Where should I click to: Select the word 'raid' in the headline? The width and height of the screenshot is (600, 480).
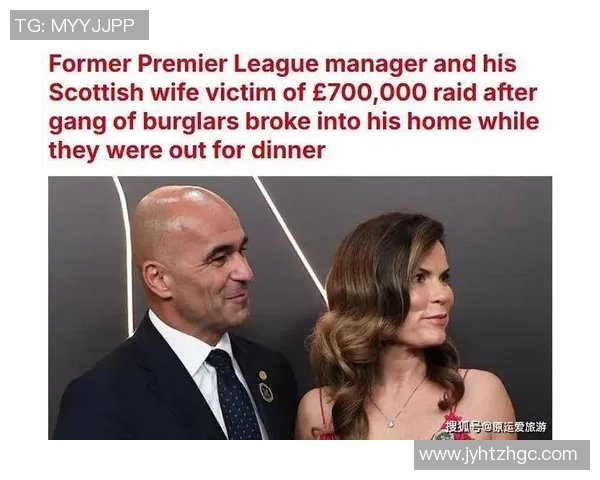tap(454, 93)
